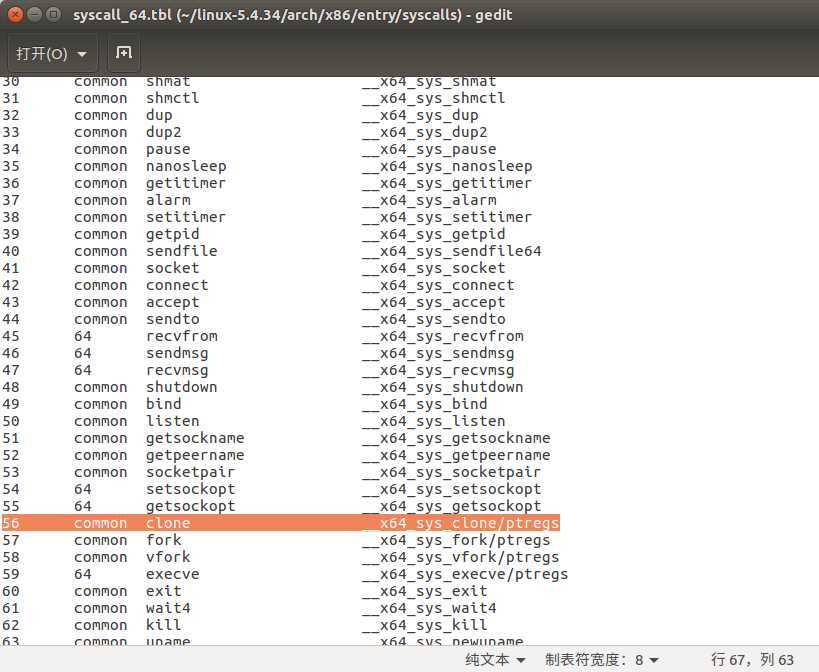Click the word socket on line 41
Viewport: 819px width, 672px height.
tap(172, 268)
